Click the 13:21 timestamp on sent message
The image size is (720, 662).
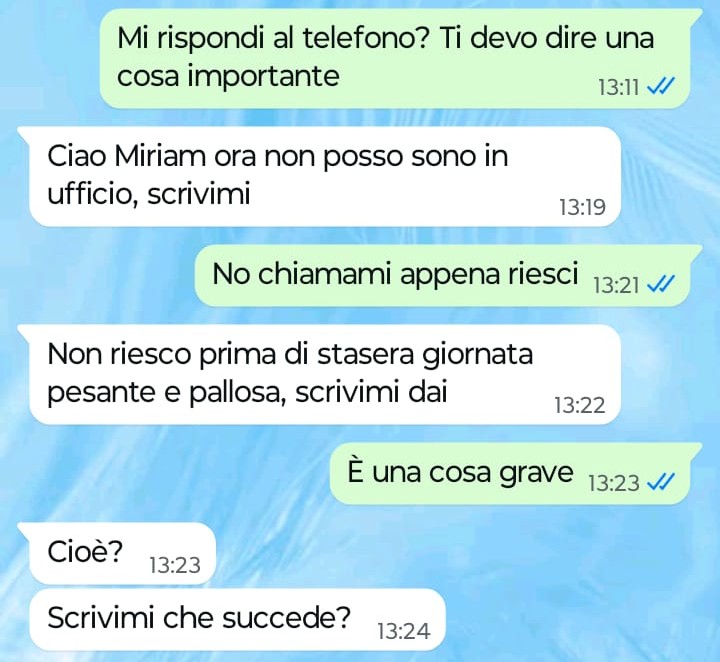[616, 285]
